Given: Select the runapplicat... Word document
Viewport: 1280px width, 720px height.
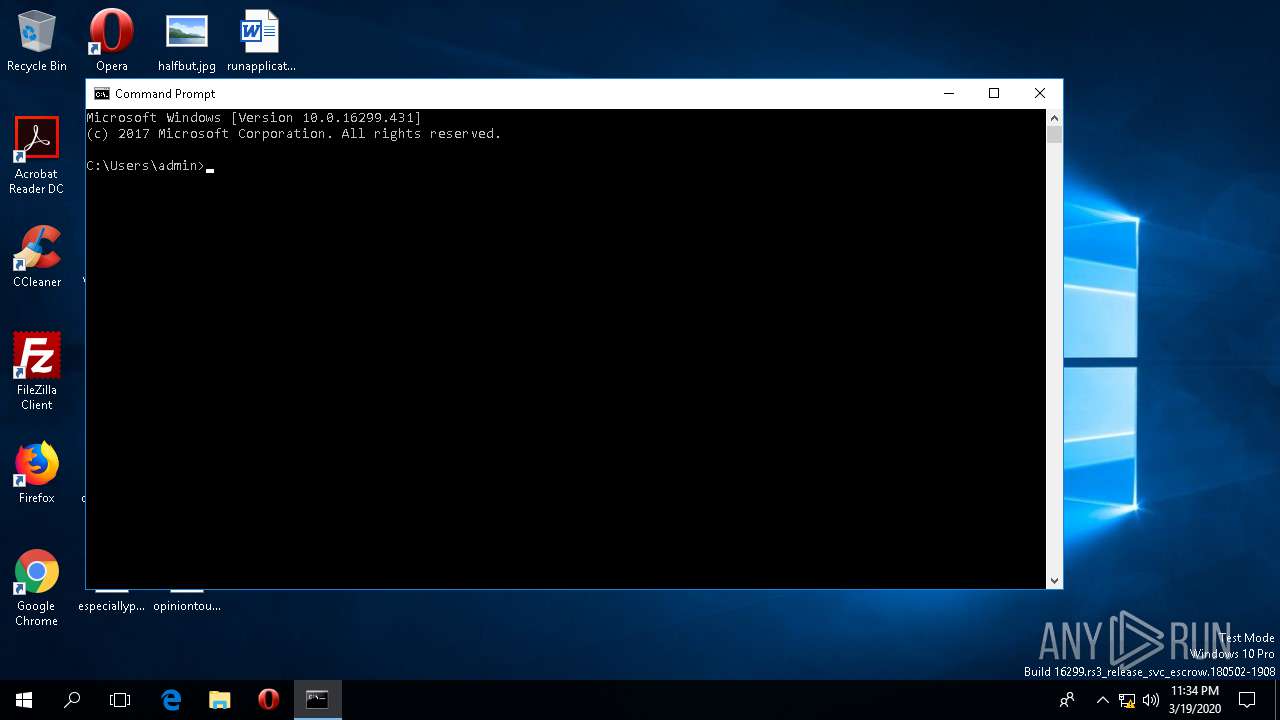Looking at the screenshot, I should 261,41.
